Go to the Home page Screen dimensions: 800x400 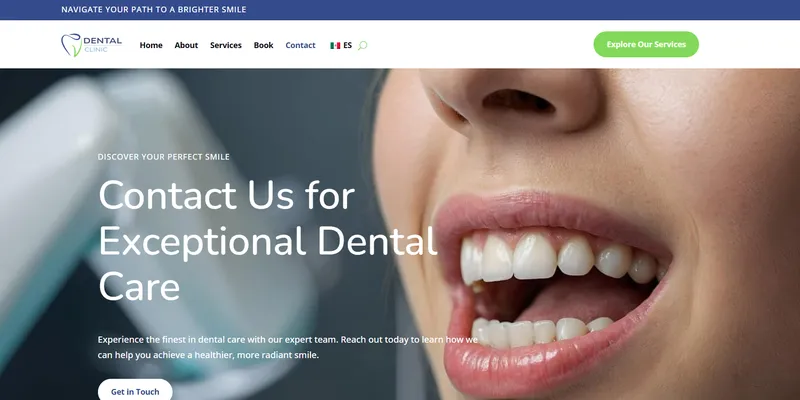pyautogui.click(x=151, y=45)
